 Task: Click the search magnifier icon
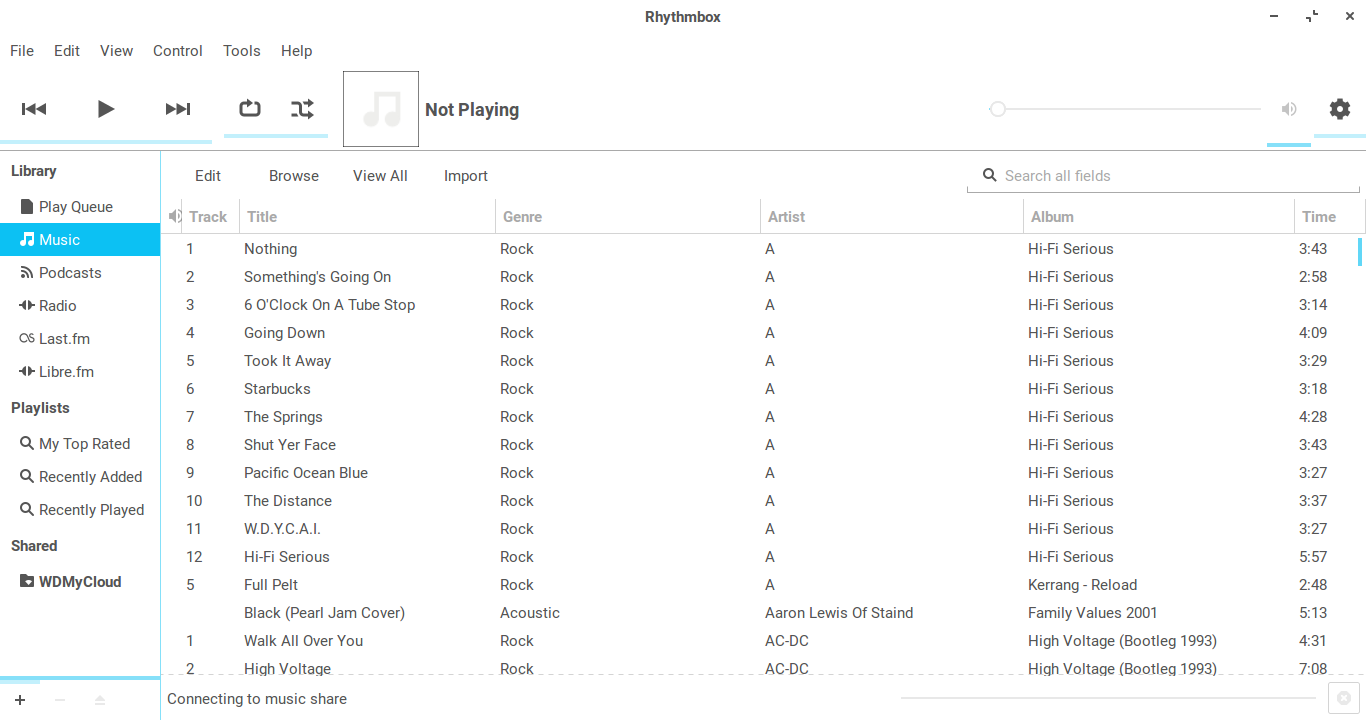pyautogui.click(x=990, y=175)
